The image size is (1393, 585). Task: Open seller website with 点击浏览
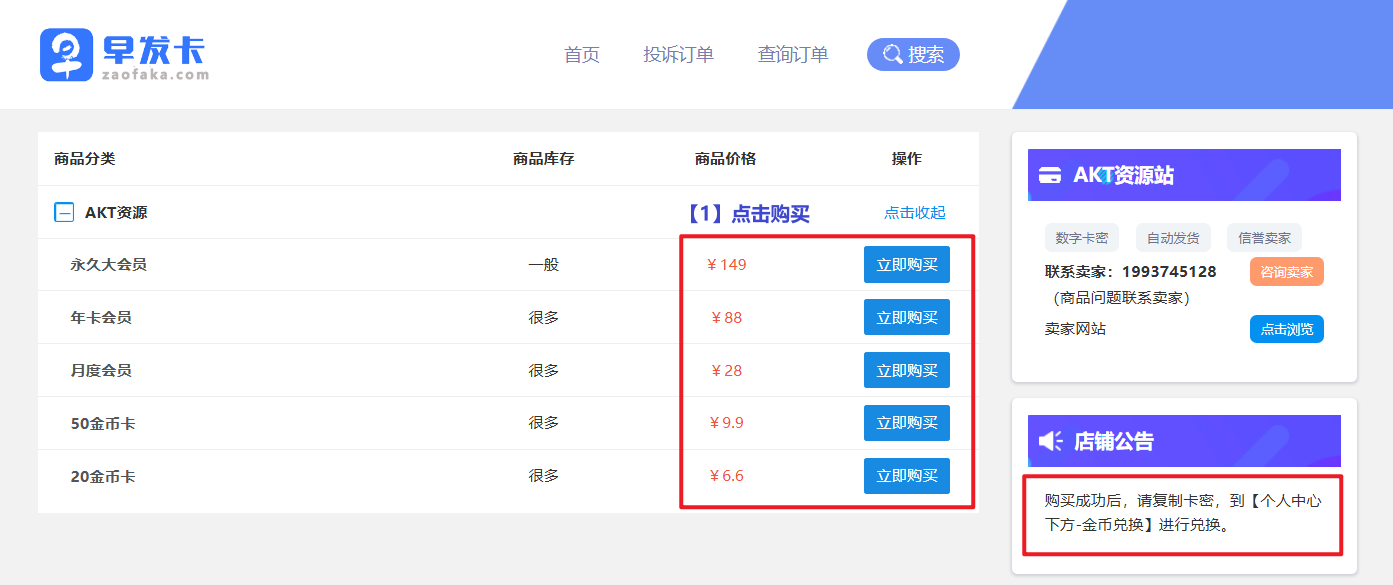(x=1286, y=329)
